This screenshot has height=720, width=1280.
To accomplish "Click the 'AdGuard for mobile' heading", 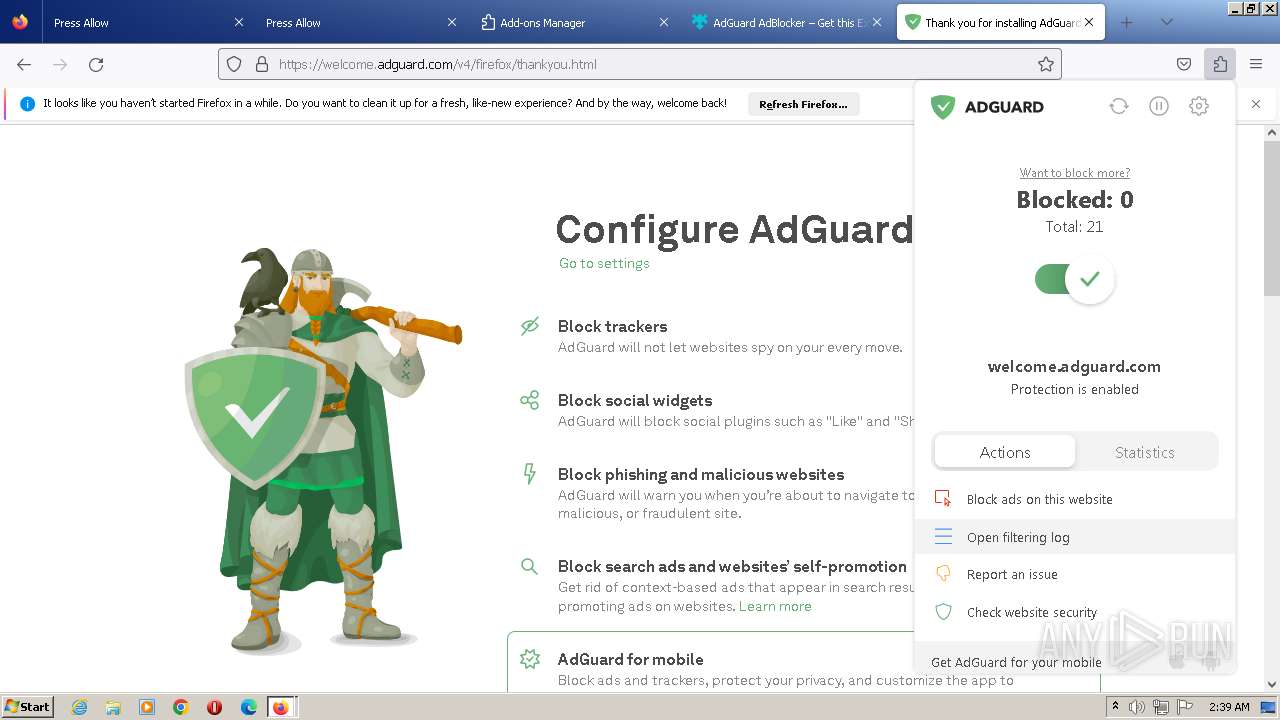I will coord(630,659).
